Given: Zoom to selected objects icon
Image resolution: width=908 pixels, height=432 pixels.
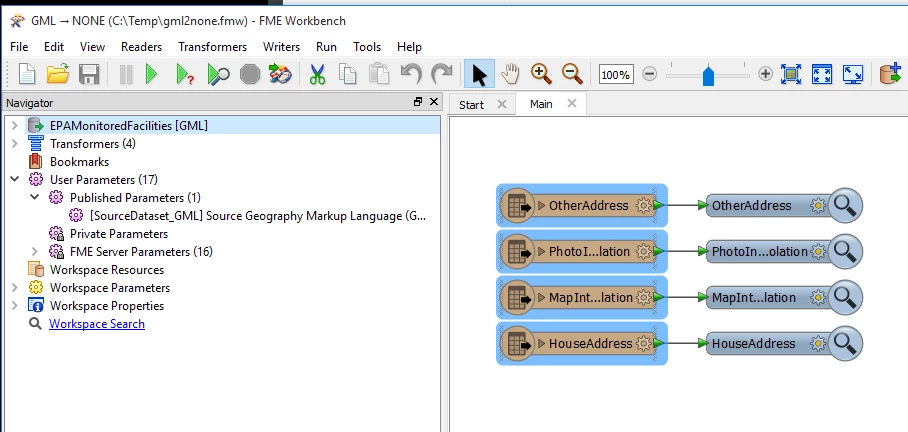Looking at the screenshot, I should 790,75.
